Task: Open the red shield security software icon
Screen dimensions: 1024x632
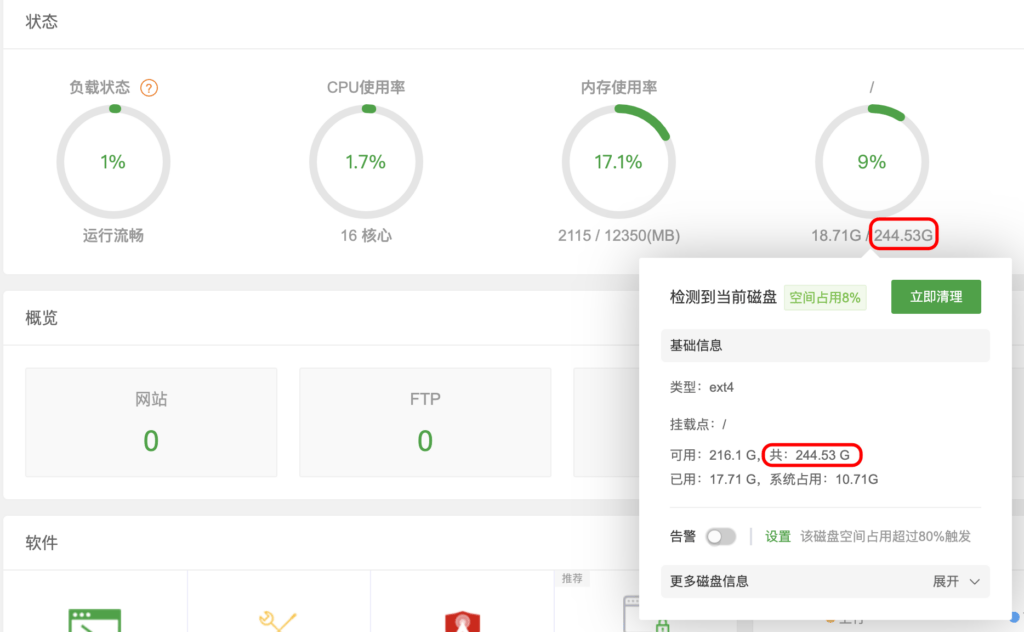Action: [462, 621]
